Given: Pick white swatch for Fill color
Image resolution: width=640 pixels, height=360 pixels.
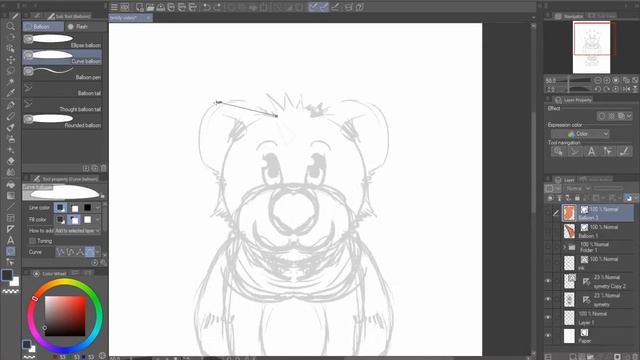Looking at the screenshot, I should (x=87, y=220).
